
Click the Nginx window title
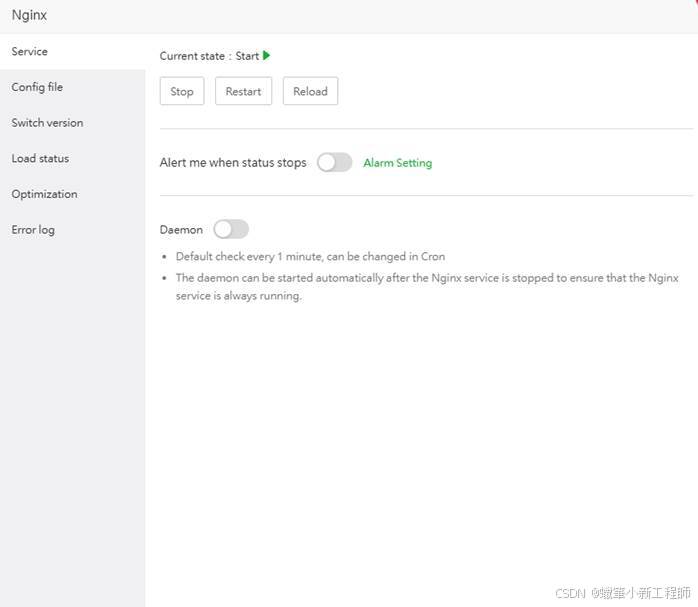tap(29, 15)
